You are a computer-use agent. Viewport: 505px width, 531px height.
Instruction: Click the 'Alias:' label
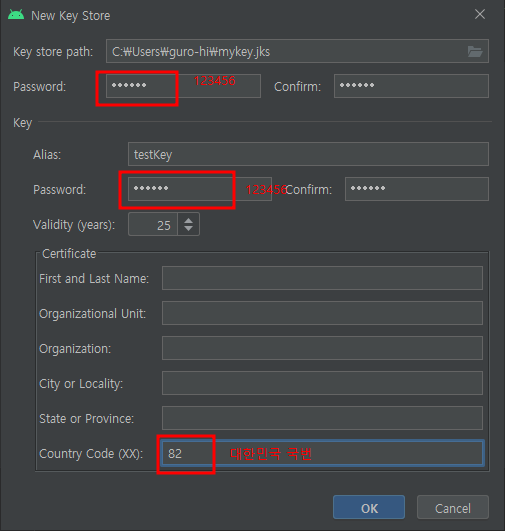click(47, 155)
